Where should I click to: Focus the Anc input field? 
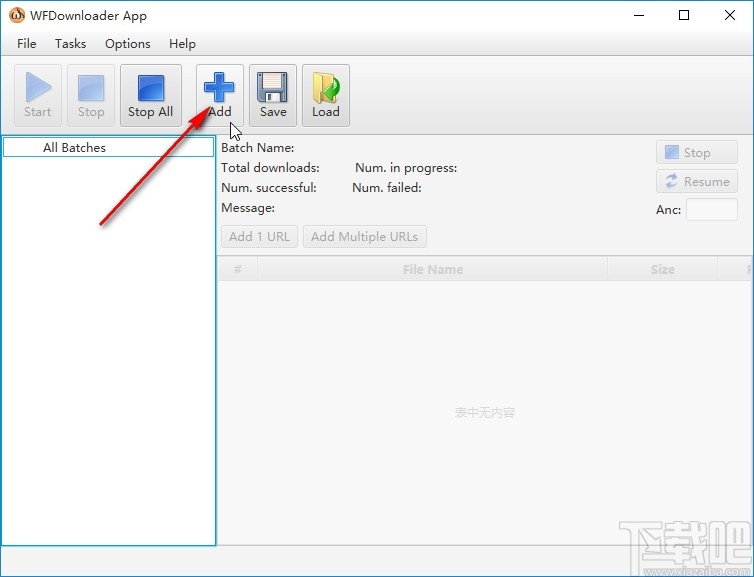point(712,210)
